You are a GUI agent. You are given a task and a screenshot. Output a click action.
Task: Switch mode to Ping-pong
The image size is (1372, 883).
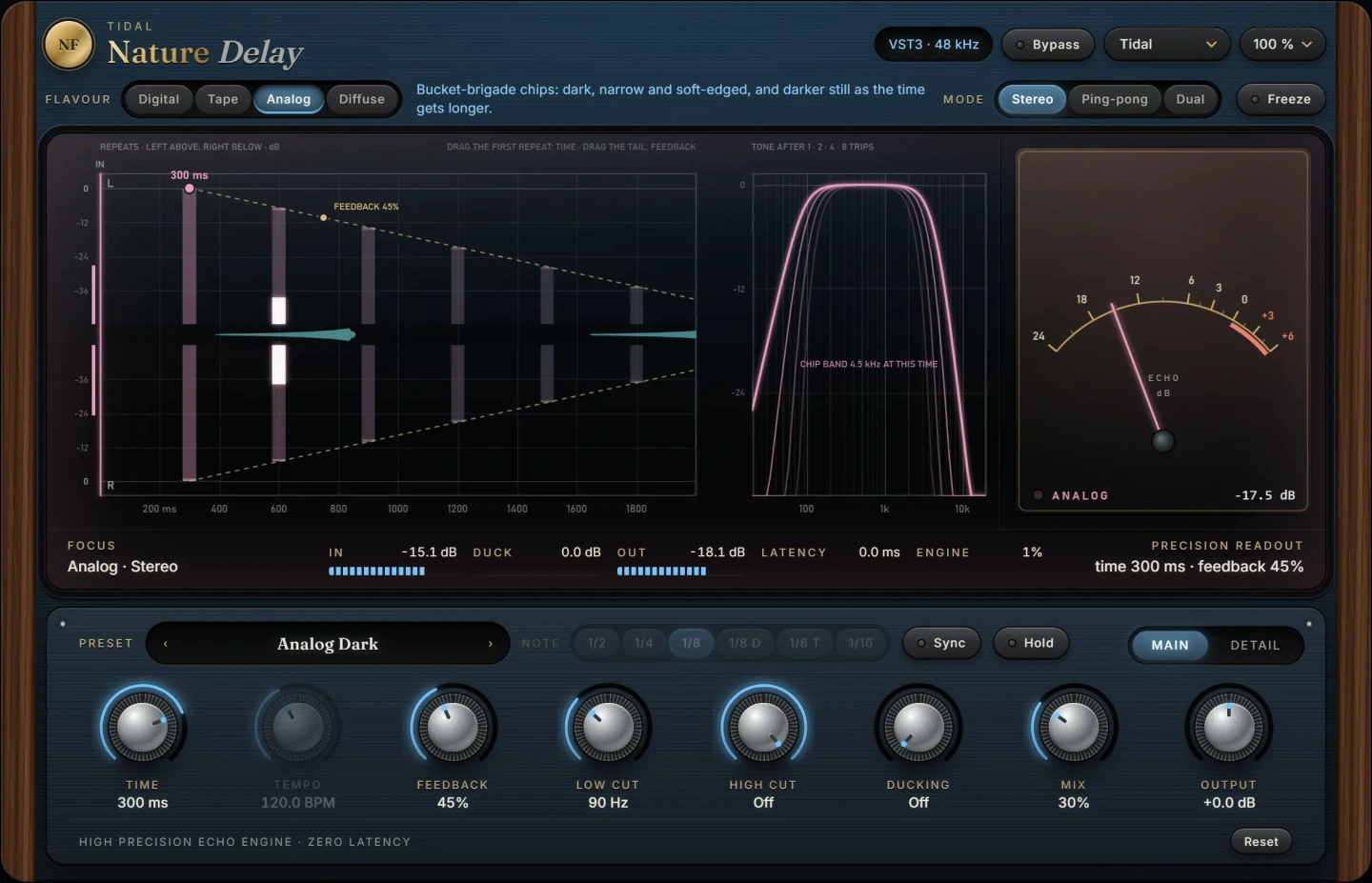(x=1115, y=99)
